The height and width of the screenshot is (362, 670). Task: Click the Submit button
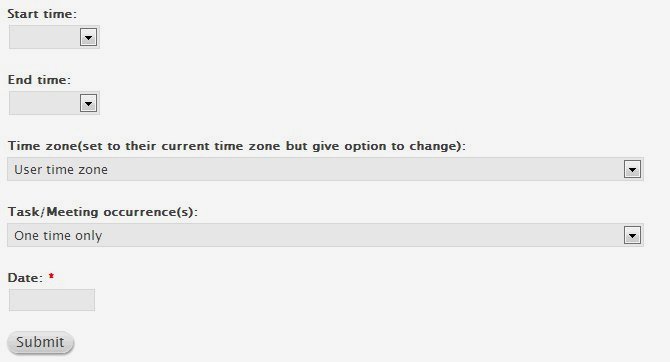(41, 342)
